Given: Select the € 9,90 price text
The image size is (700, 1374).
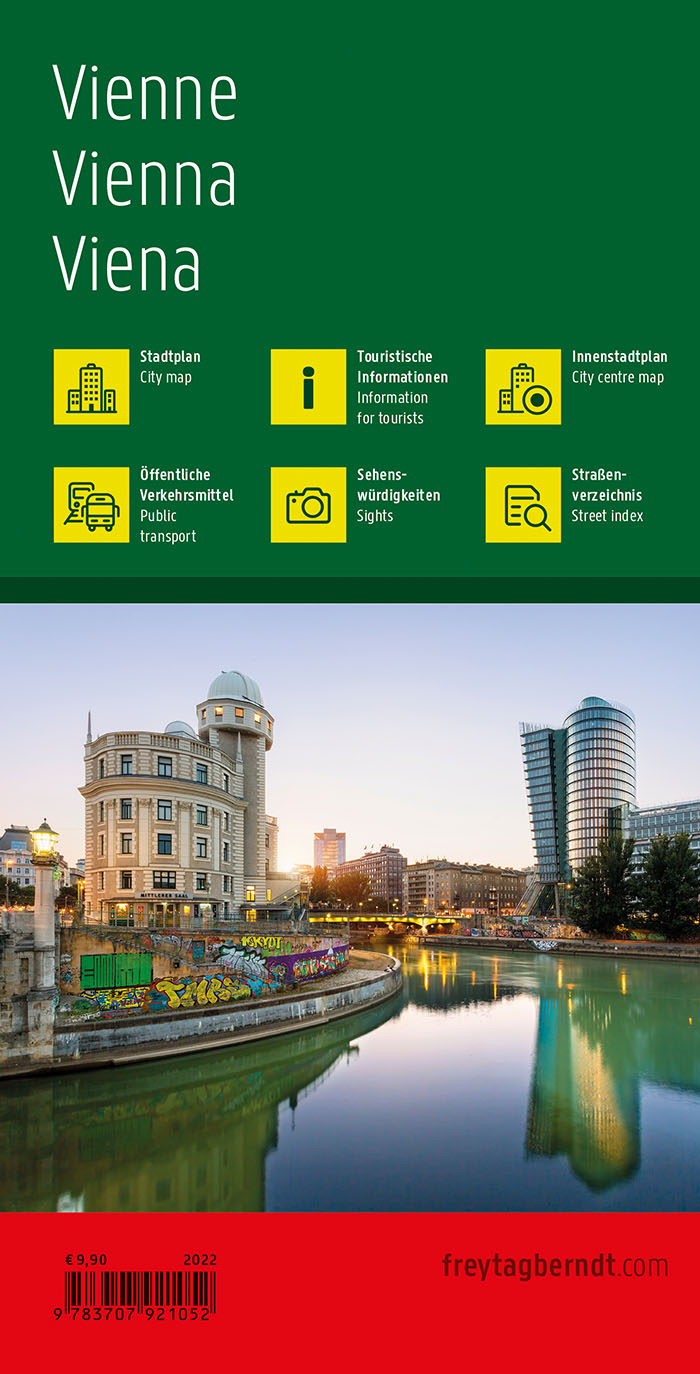Looking at the screenshot, I should tap(86, 1260).
